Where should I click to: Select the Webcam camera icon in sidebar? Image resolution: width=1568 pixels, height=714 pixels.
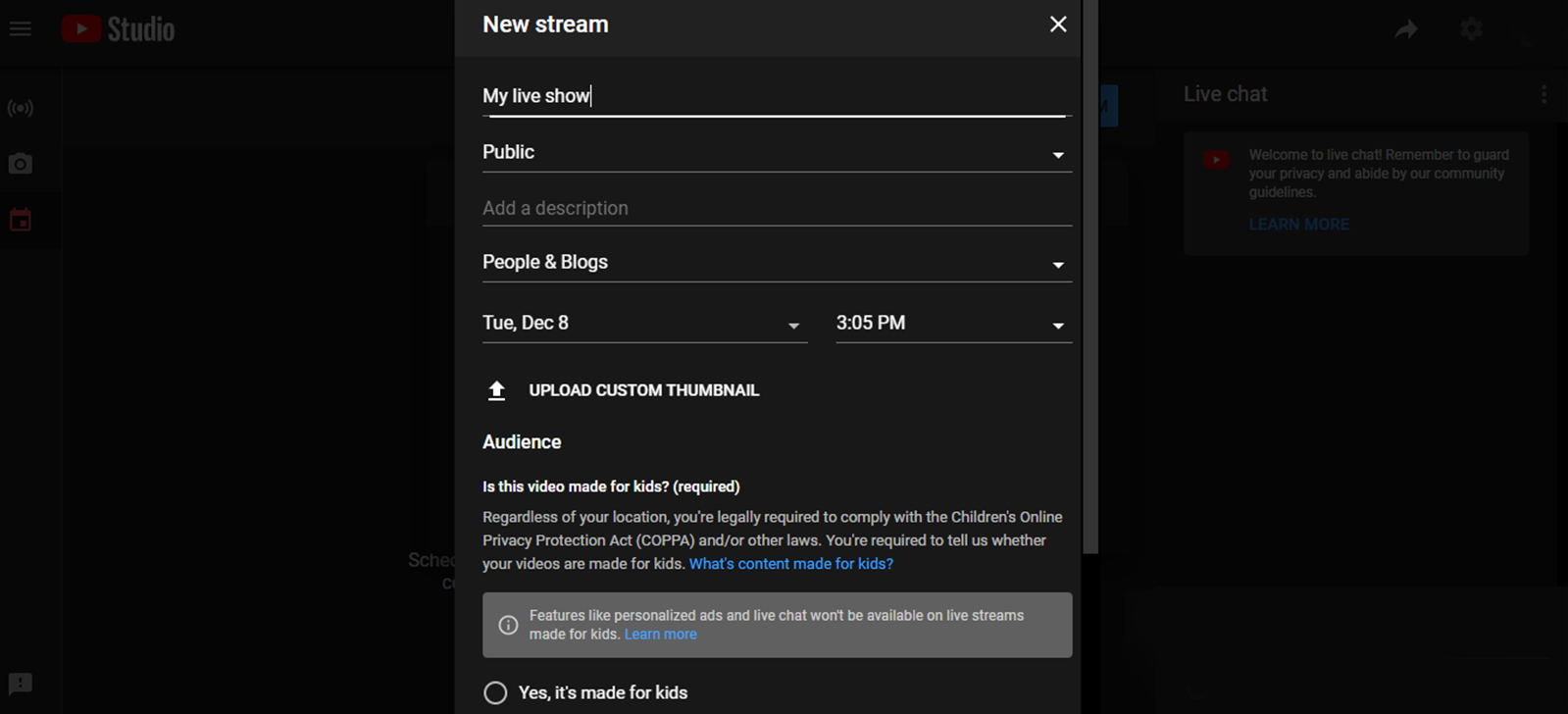pyautogui.click(x=21, y=164)
